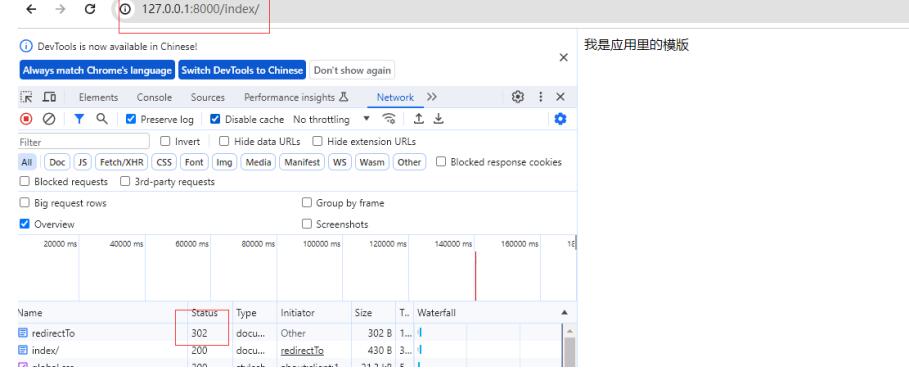Click the address bar showing 127.0.0.1:8000/index/
909x388 pixels.
tap(201, 9)
